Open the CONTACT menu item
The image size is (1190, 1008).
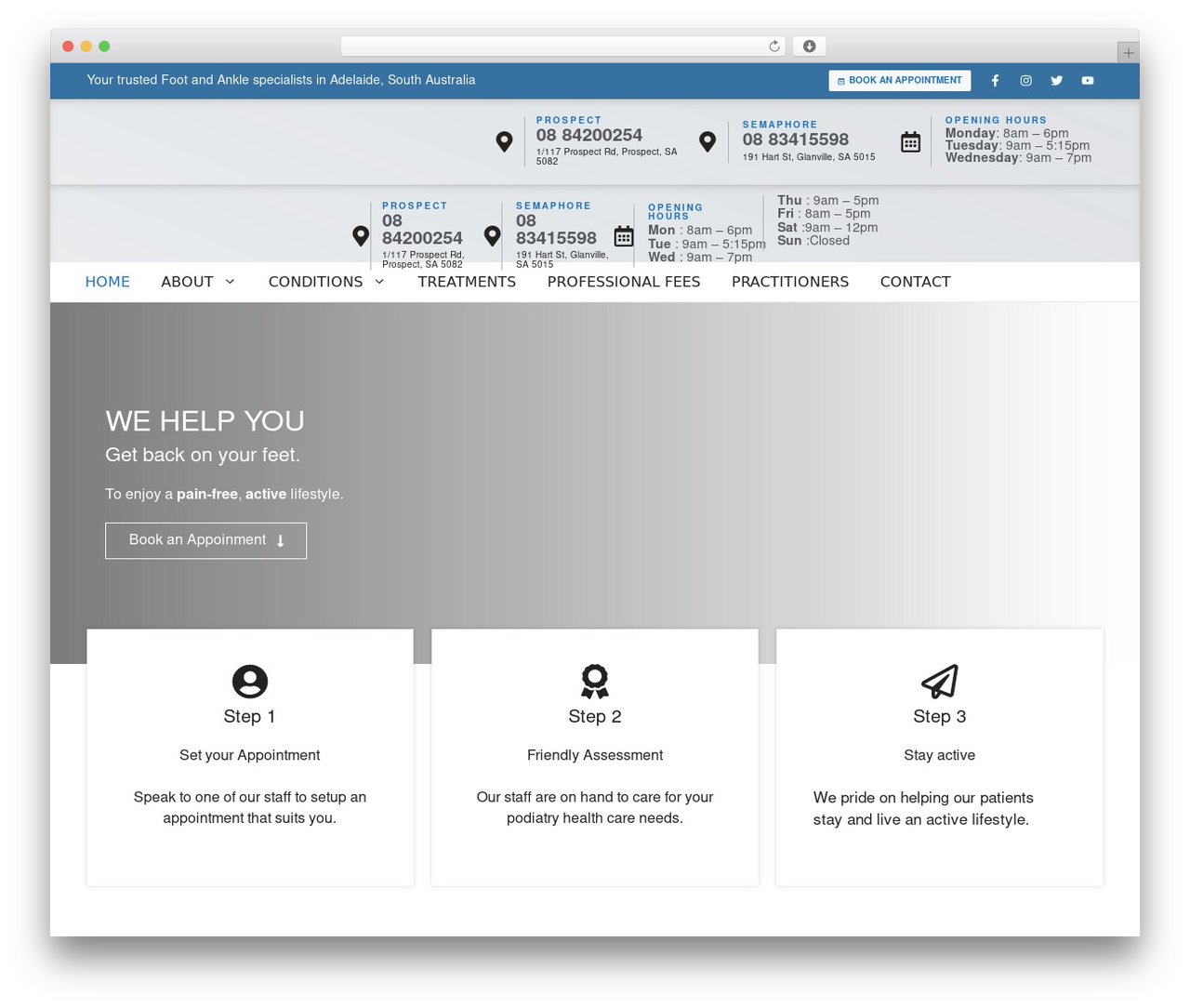pyautogui.click(x=915, y=282)
